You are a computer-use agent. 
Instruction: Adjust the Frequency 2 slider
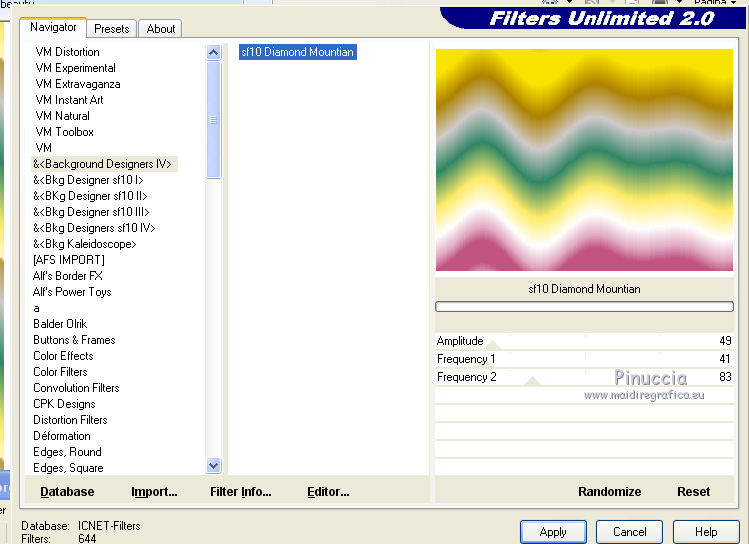pyautogui.click(x=584, y=377)
